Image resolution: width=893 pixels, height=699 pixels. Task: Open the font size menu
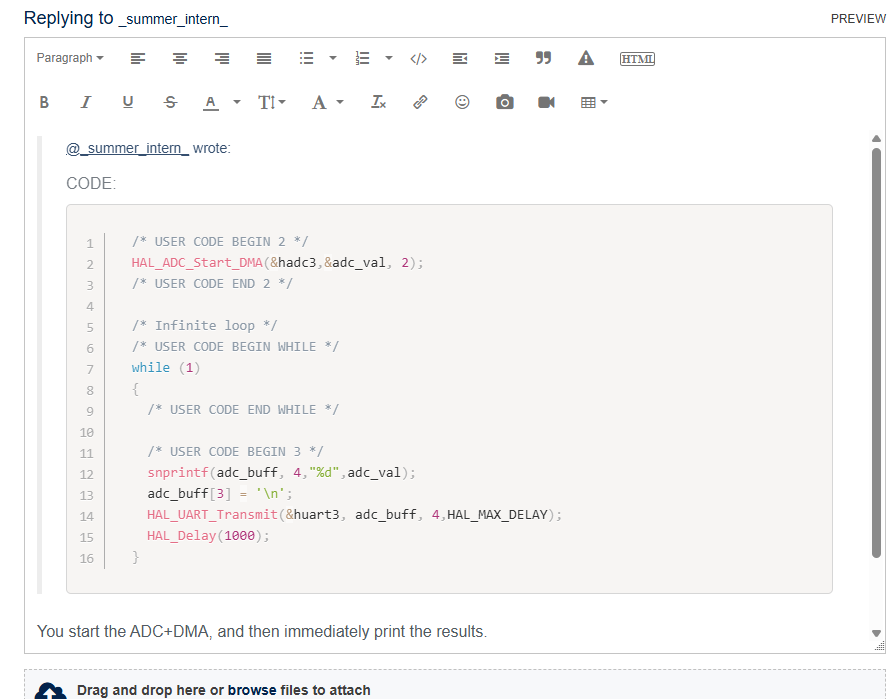point(271,101)
